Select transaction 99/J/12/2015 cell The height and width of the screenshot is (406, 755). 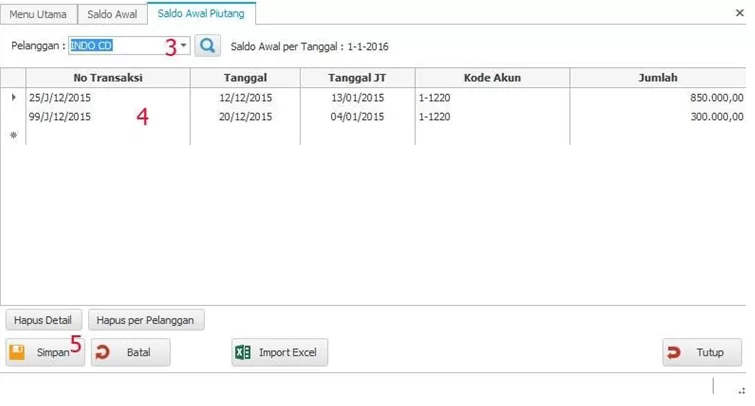click(60, 117)
